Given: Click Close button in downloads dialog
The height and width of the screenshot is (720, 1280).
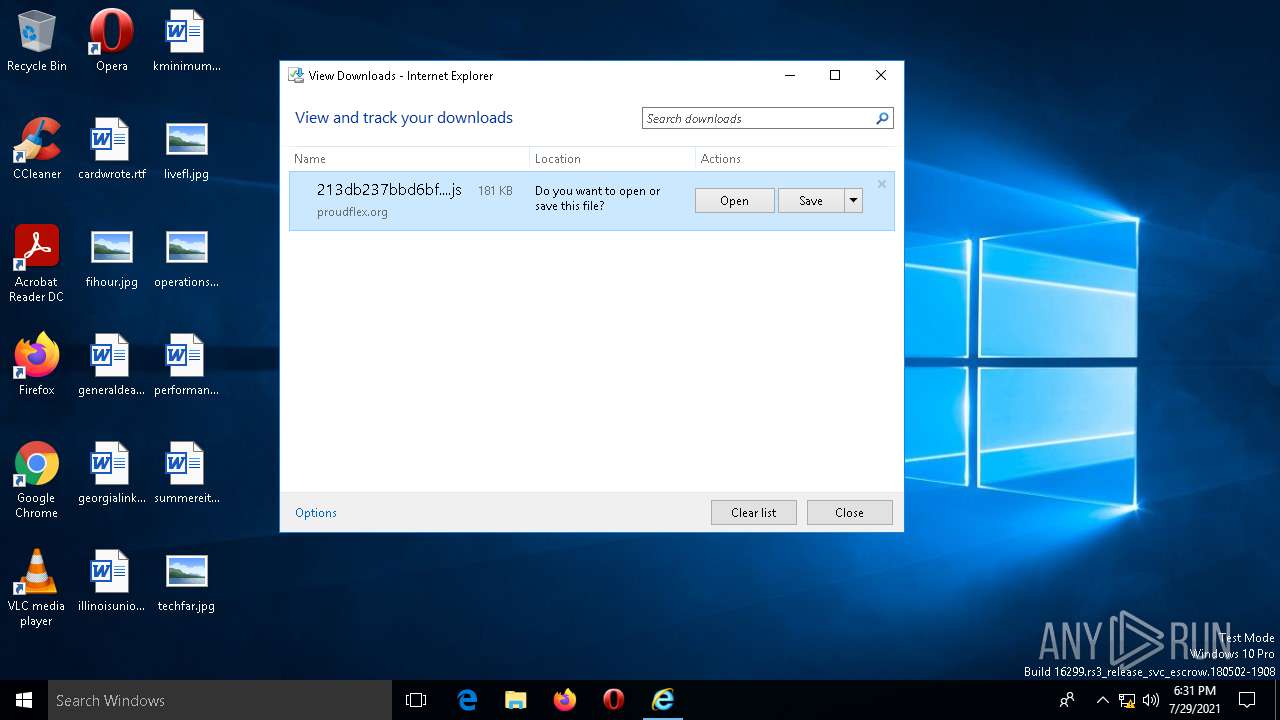Looking at the screenshot, I should 849,513.
